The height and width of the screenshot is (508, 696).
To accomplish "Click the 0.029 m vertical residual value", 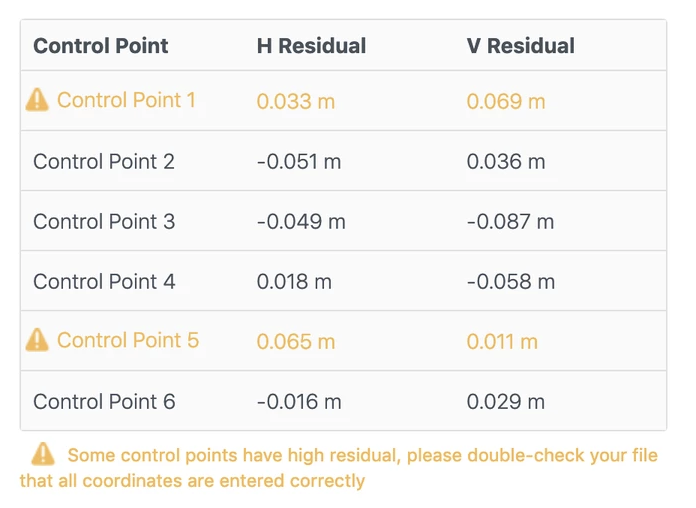I will pos(506,402).
